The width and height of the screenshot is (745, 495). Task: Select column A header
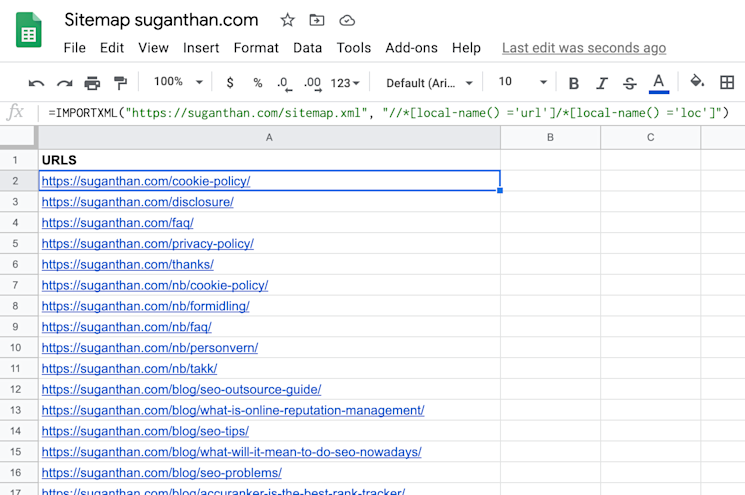pos(269,138)
